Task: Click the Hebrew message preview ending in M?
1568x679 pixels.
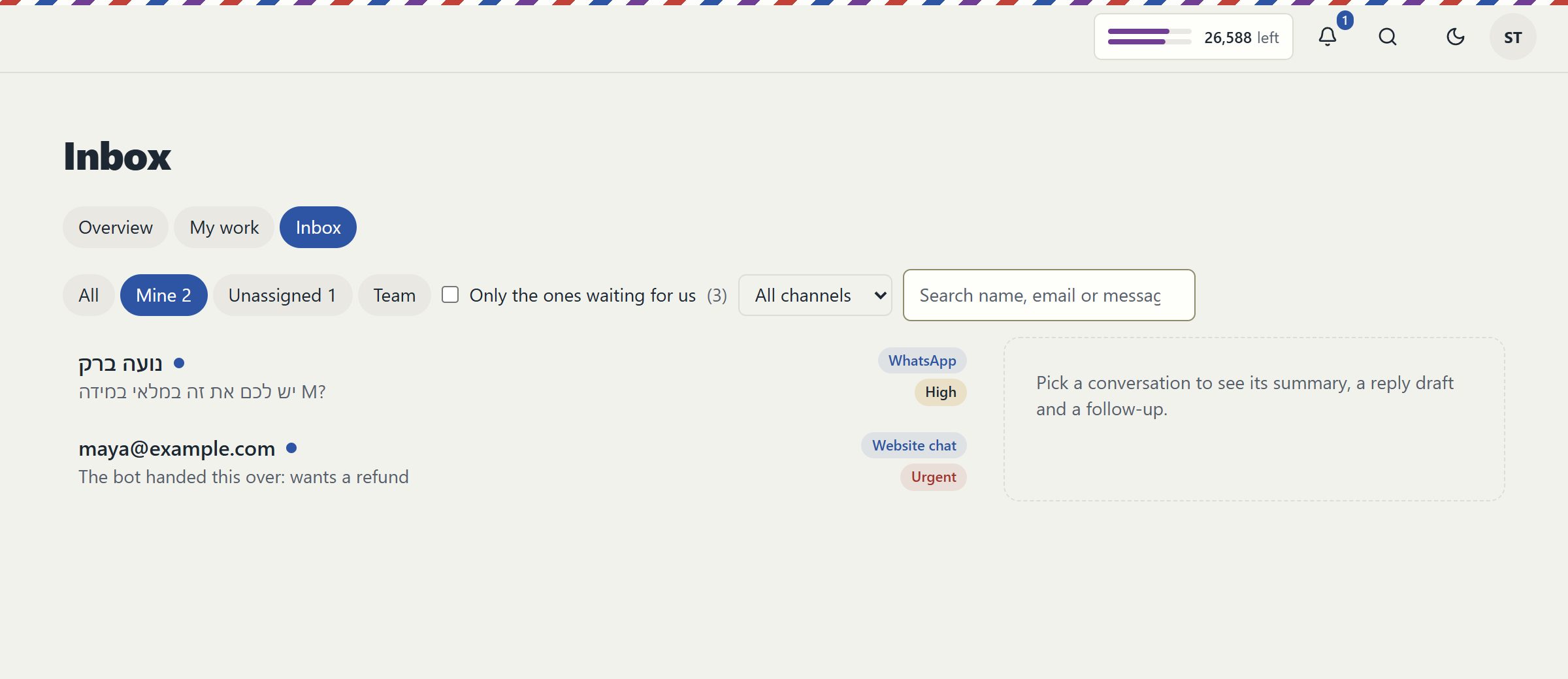Action: 202,392
